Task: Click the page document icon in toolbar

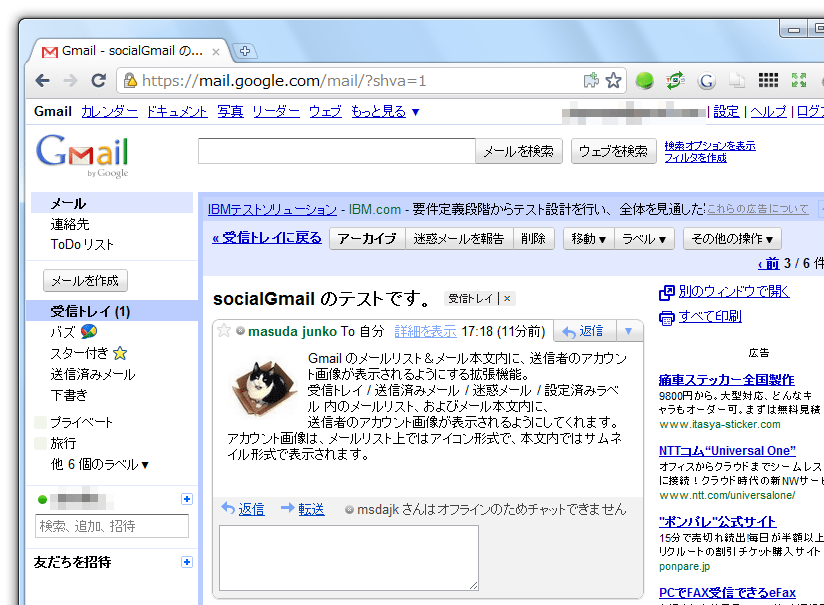Action: click(737, 80)
